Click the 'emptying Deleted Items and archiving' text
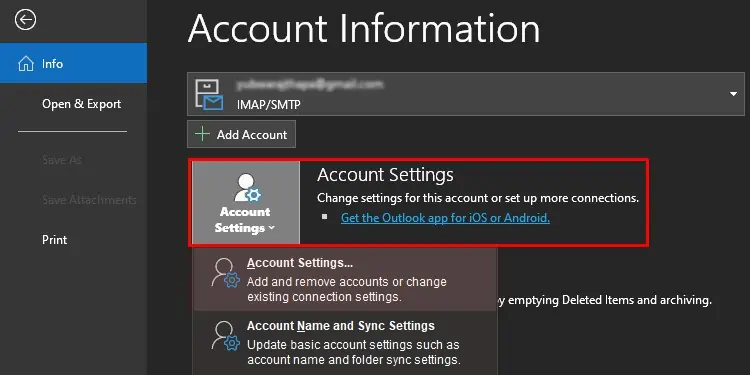The image size is (750, 375). pos(609,300)
